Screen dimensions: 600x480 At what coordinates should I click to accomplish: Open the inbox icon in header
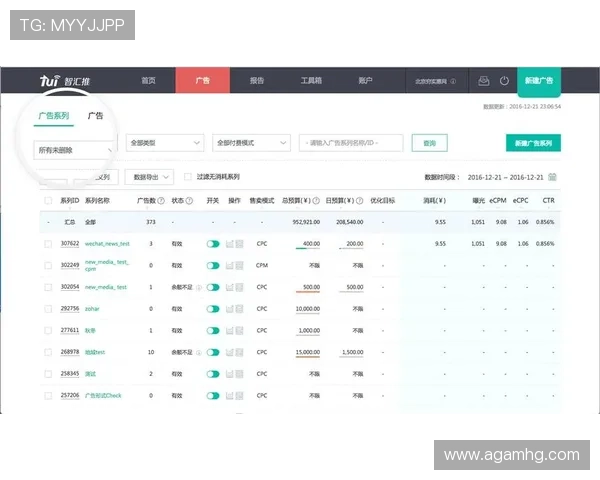coord(483,81)
